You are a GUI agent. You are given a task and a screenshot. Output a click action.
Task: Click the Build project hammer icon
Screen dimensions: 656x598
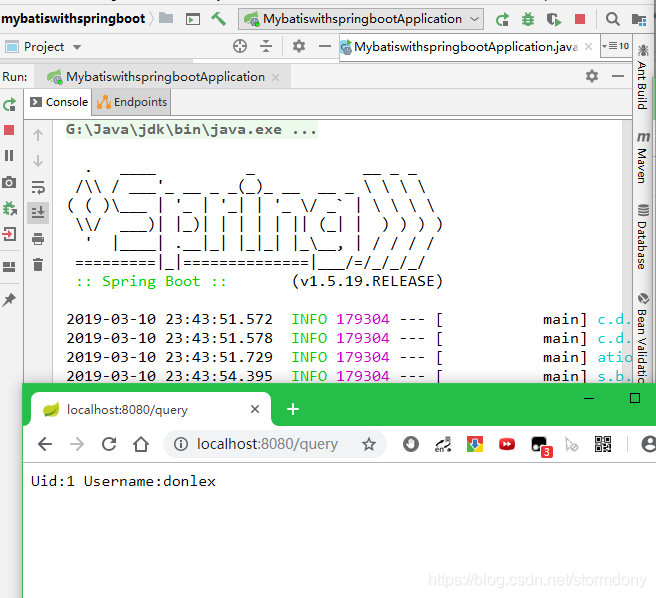pyautogui.click(x=218, y=19)
